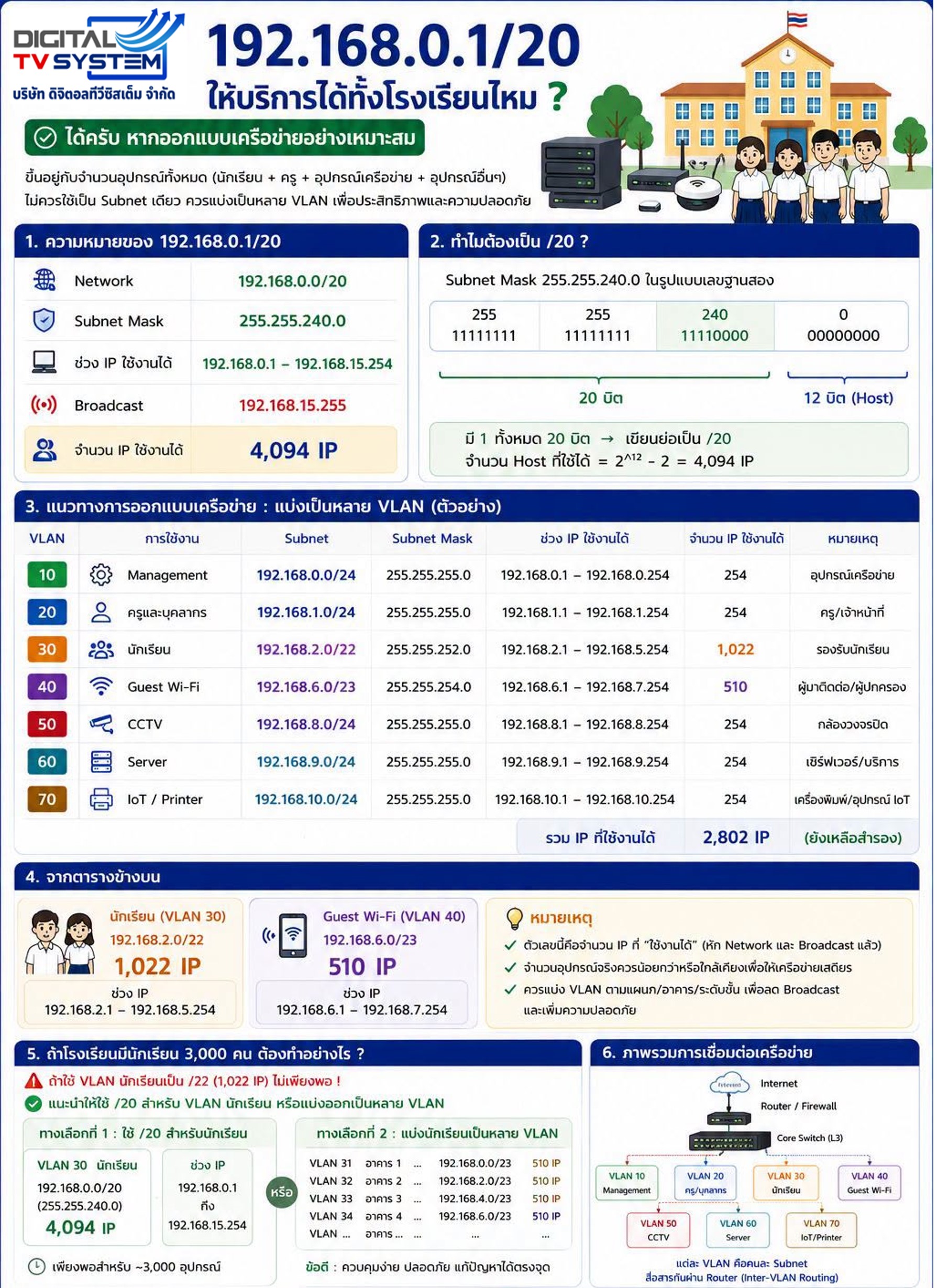The width and height of the screenshot is (937, 1288).
Task: Click the total 2,802 IP value
Action: point(736,837)
